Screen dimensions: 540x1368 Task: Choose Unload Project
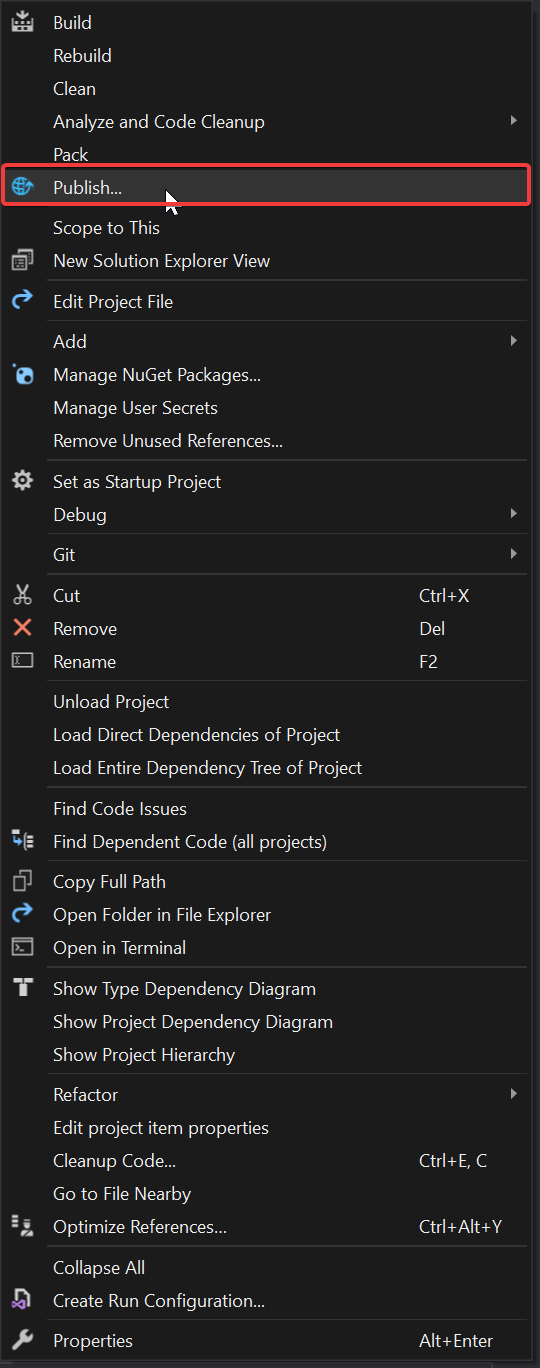(111, 702)
